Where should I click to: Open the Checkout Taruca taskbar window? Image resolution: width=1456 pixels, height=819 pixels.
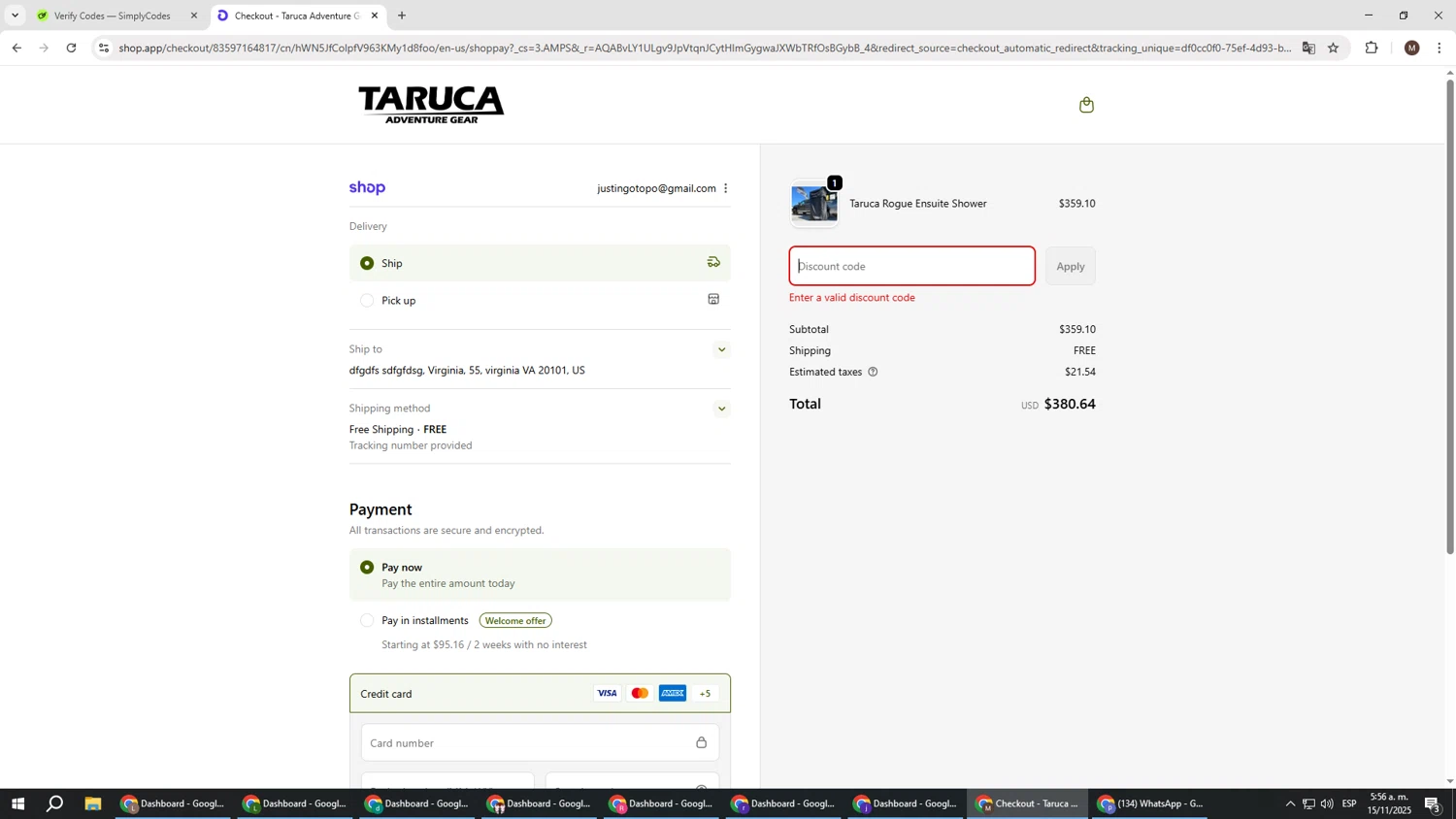pos(1028,803)
